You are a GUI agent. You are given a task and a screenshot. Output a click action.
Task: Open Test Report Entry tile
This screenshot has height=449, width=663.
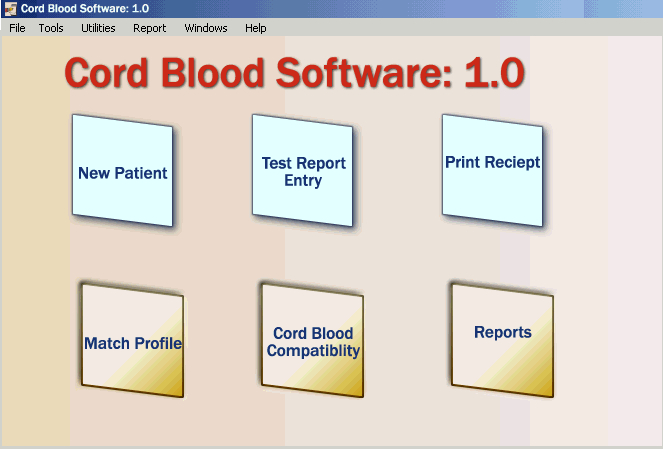[x=303, y=170]
